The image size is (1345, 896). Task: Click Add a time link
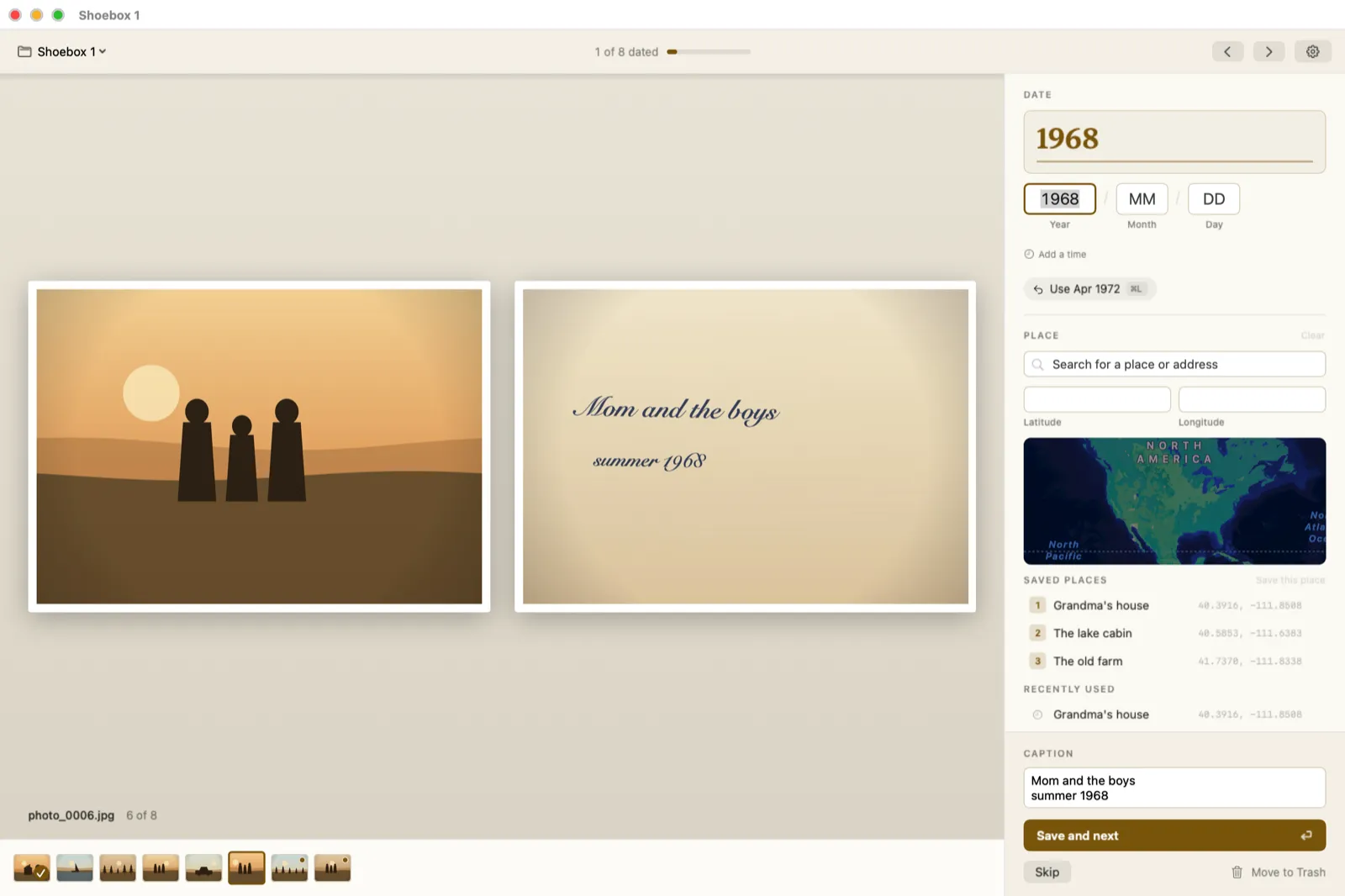click(x=1055, y=254)
